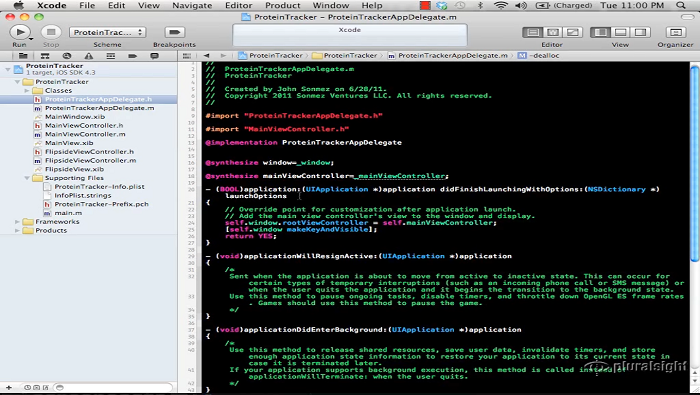This screenshot has height=395, width=700.
Task: Open the ProteinTracker scheme selector
Action: point(107,32)
